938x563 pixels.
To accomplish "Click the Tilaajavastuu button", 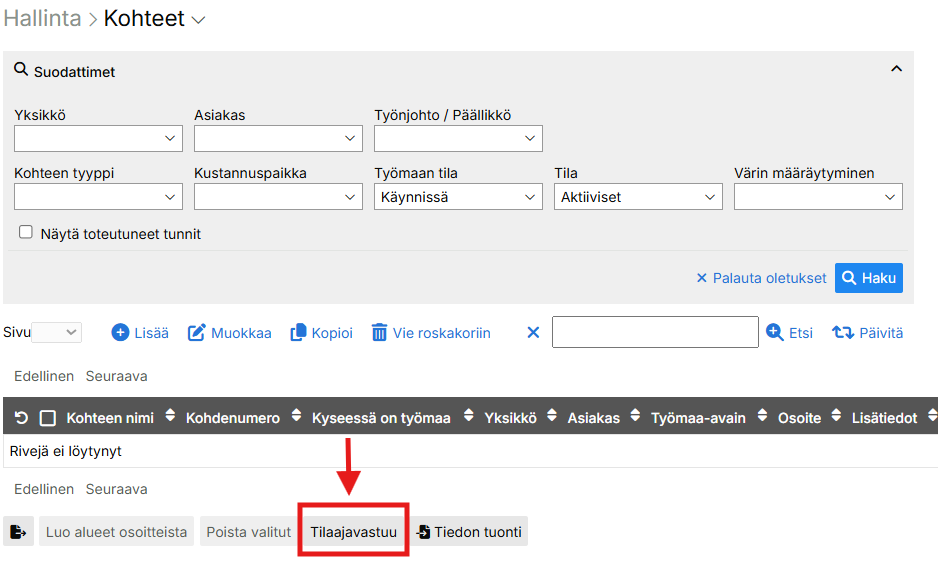I will coord(353,532).
